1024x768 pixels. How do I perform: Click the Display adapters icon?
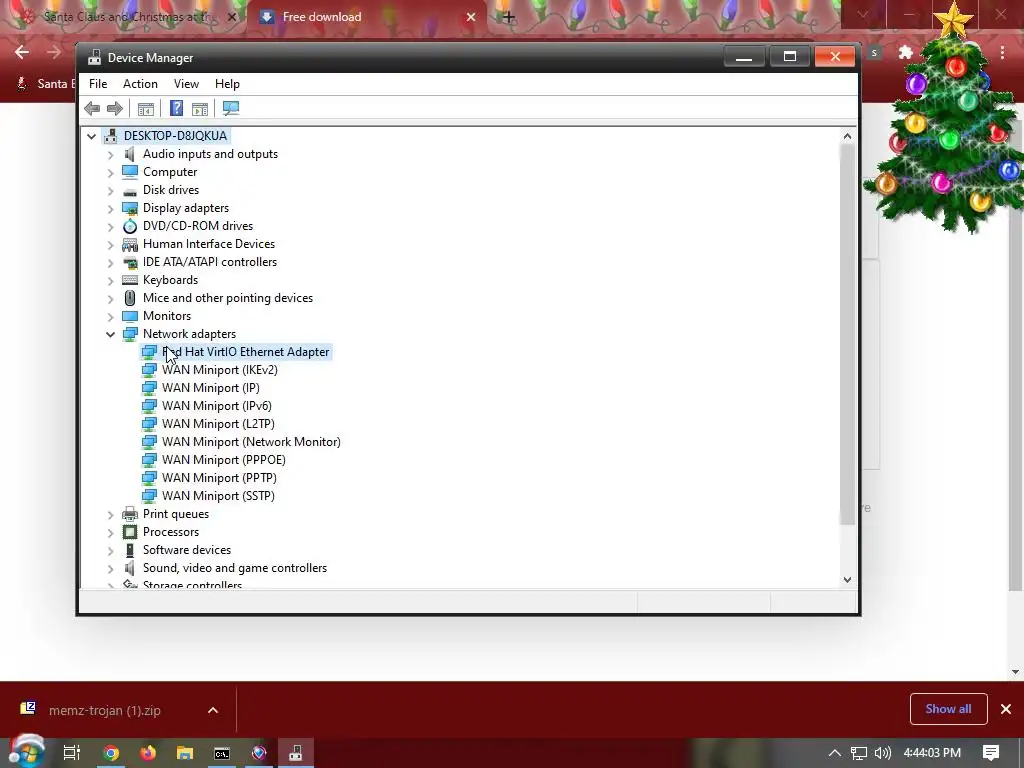tap(130, 208)
